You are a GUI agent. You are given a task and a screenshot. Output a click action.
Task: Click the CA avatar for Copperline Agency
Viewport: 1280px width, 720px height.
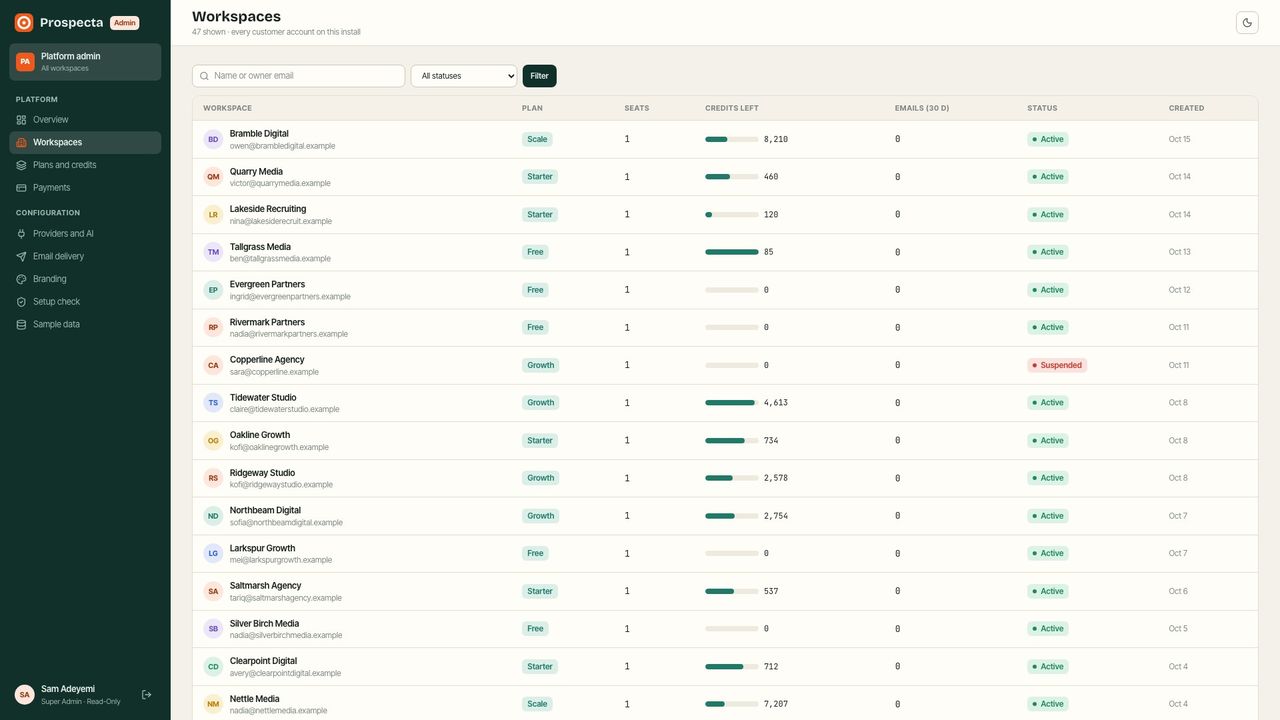coord(213,366)
